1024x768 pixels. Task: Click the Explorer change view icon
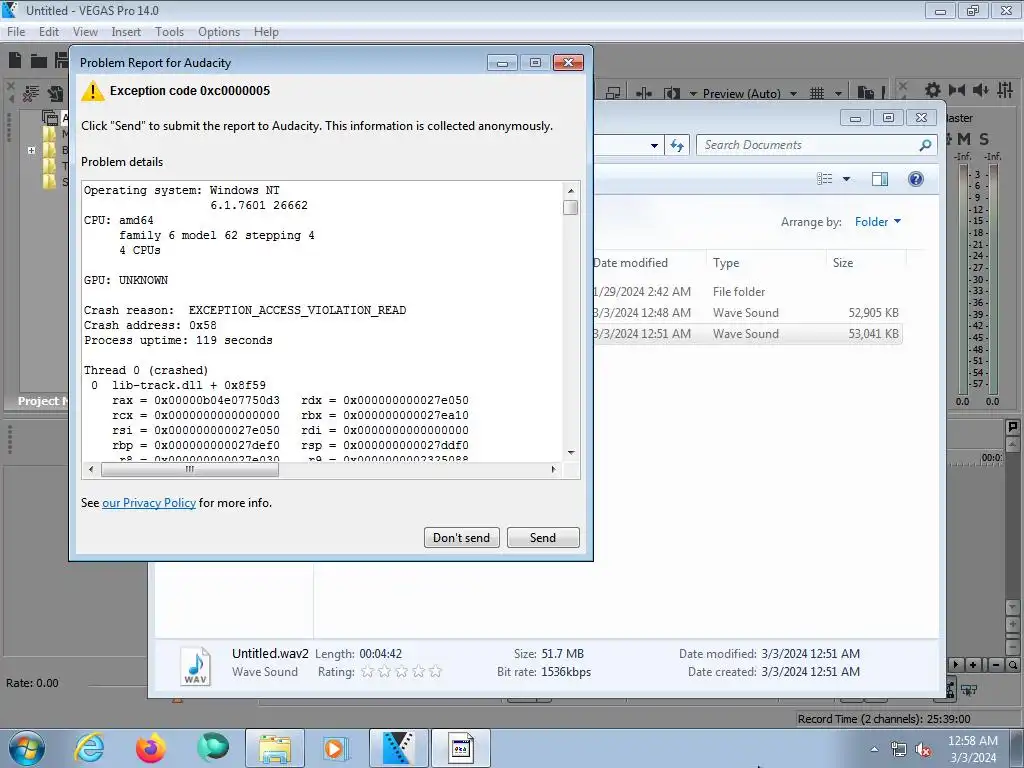pos(825,179)
